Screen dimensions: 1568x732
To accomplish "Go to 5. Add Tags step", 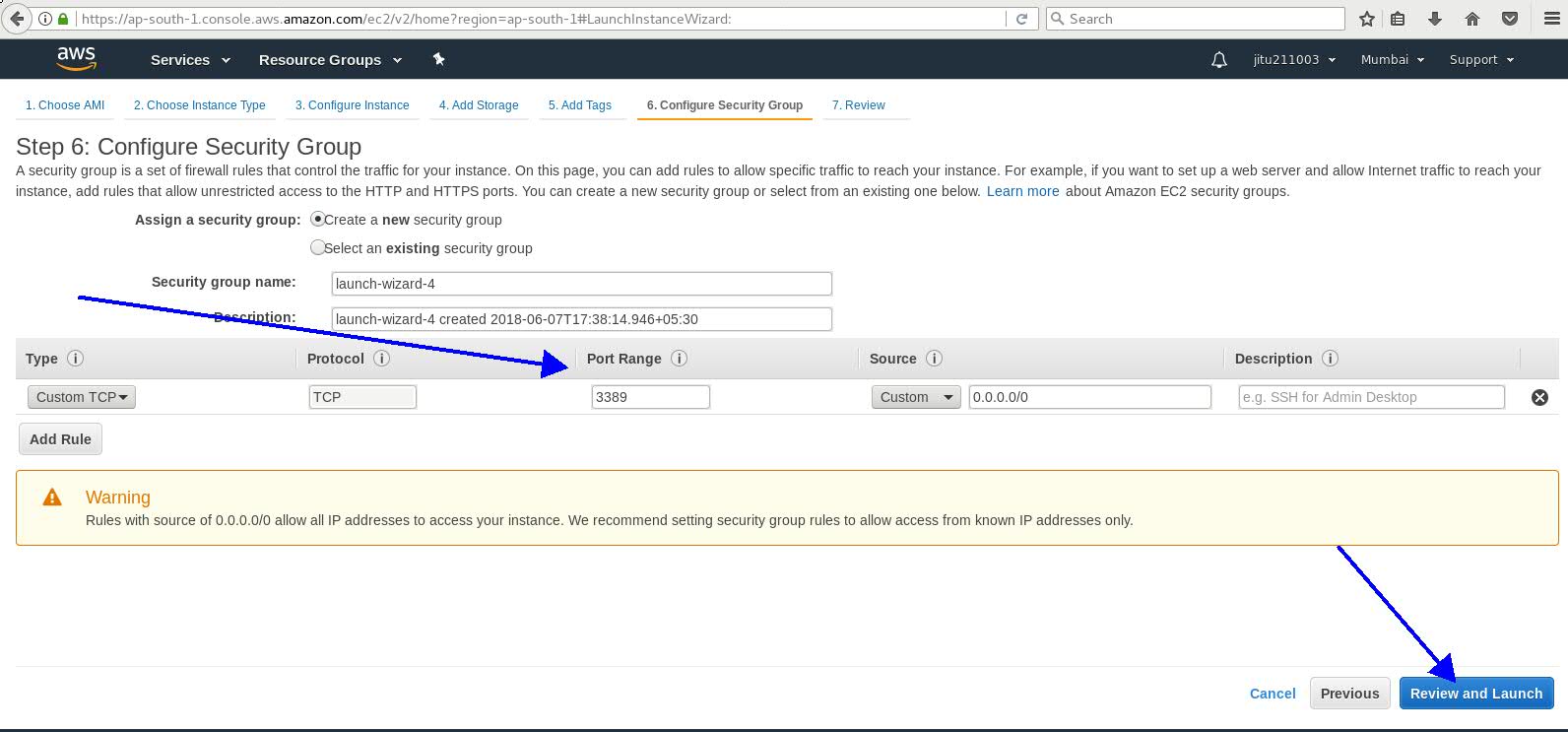I will pyautogui.click(x=580, y=105).
